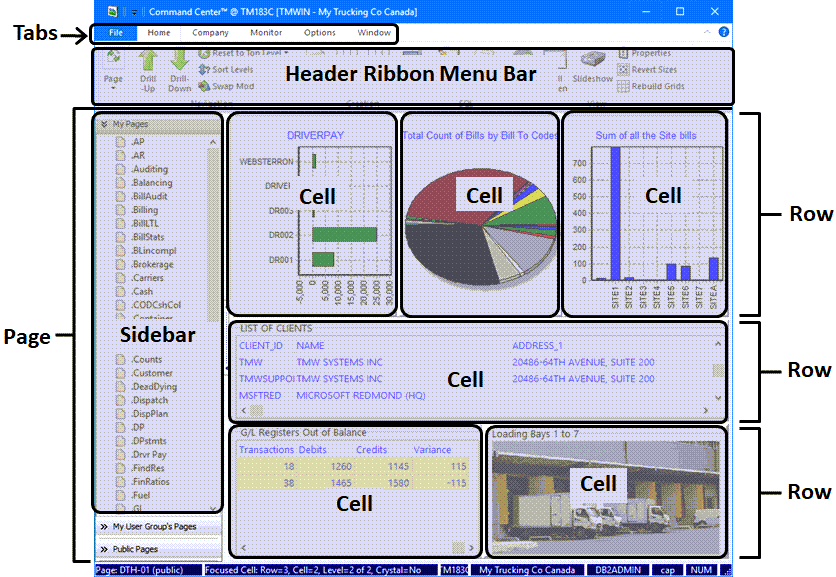
Task: Click the Drill-Up arrow icon
Action: [147, 64]
